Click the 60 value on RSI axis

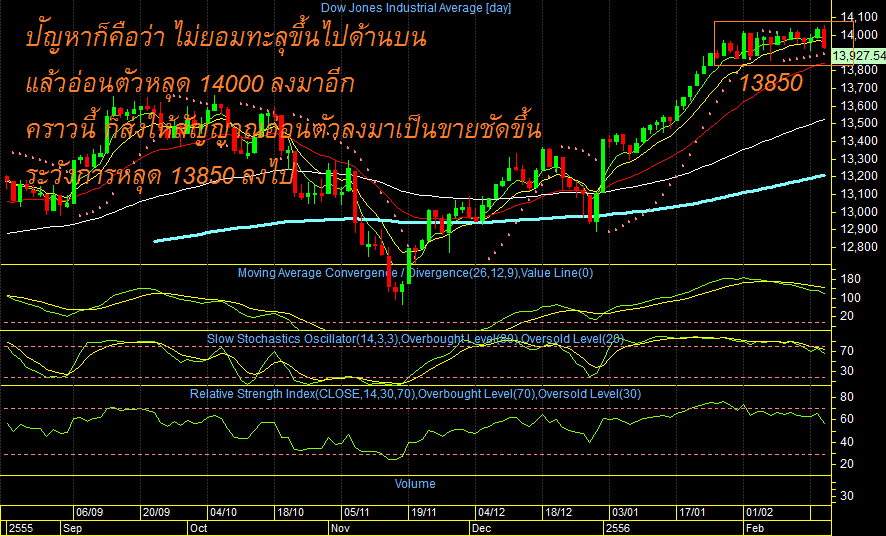click(x=847, y=419)
